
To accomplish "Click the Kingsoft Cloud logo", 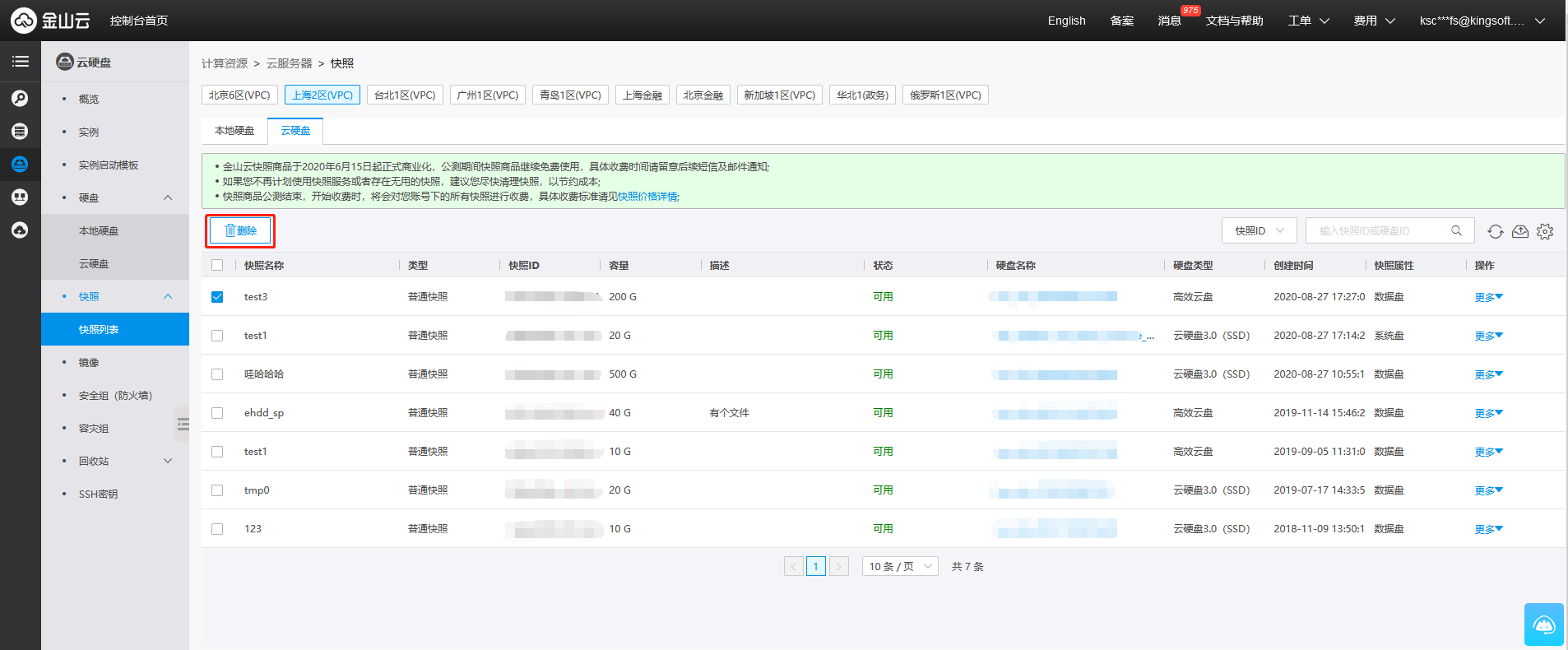I will (50, 21).
